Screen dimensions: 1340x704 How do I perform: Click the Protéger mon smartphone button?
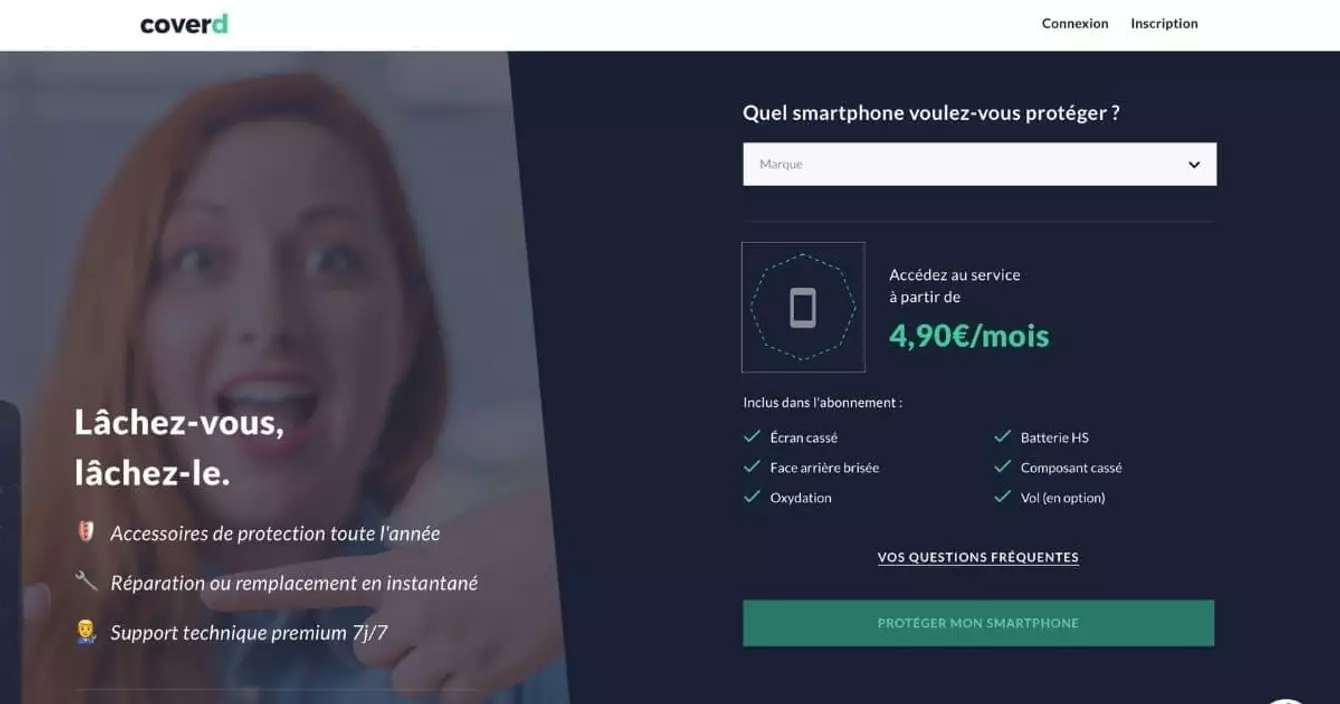coord(978,623)
